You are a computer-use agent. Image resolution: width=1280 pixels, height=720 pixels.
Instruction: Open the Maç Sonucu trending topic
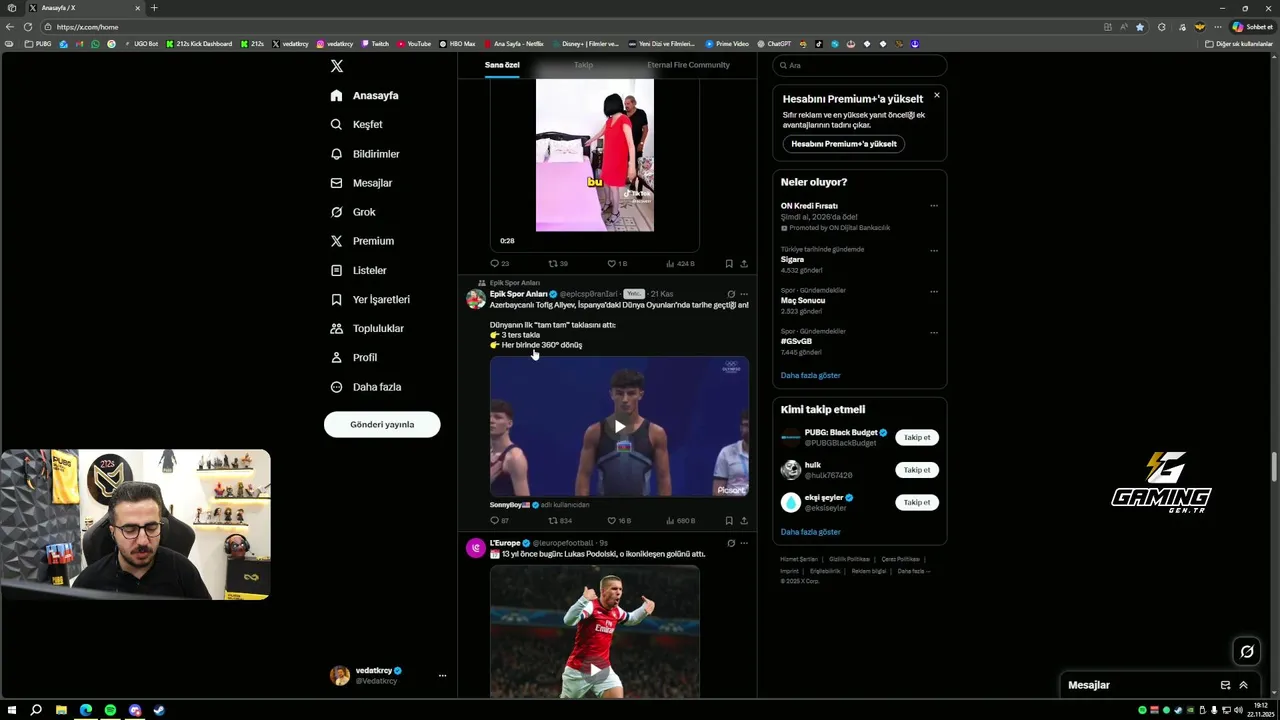click(x=803, y=300)
